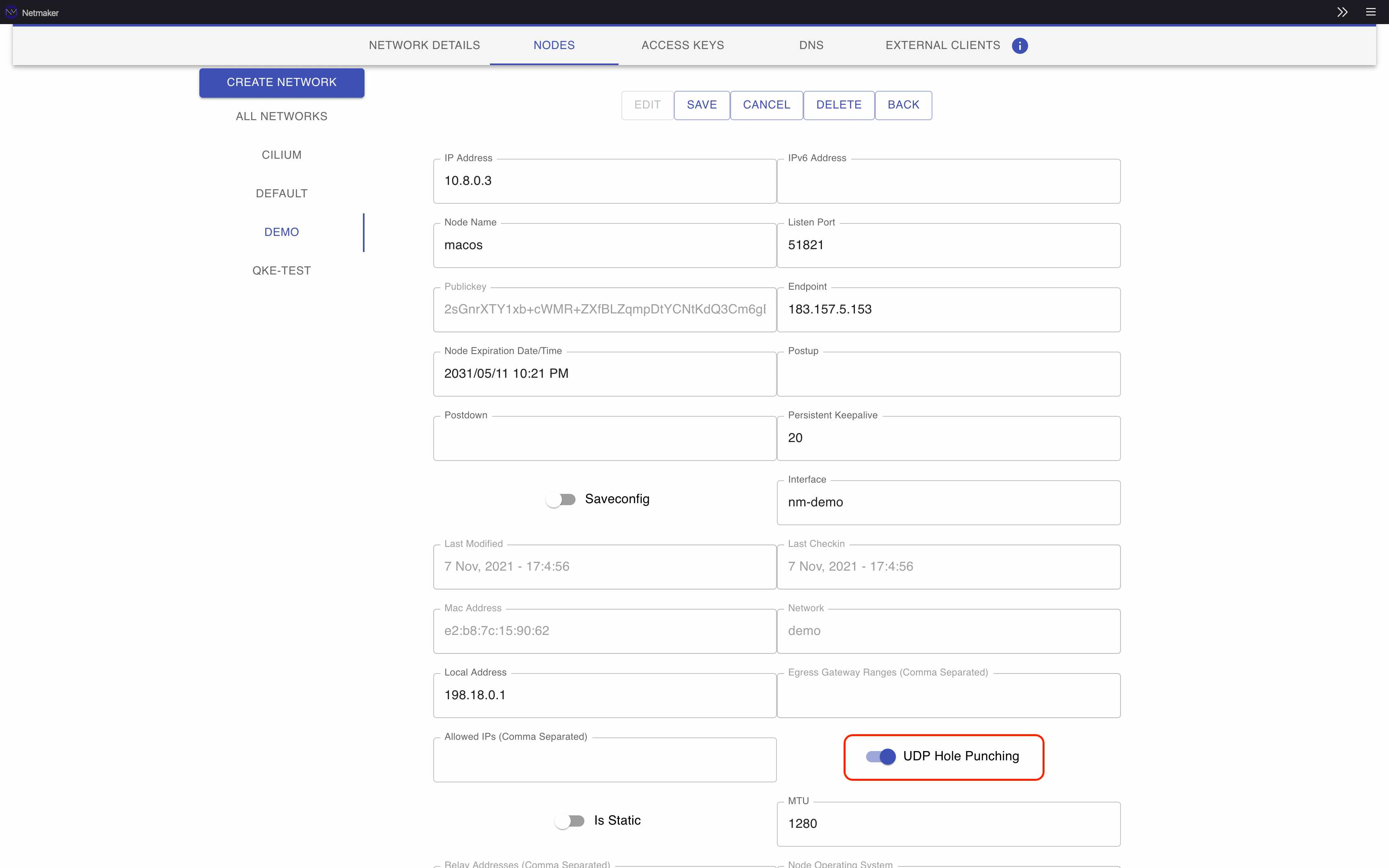1389x868 pixels.
Task: Show ALL NETWORKS
Action: coord(281,116)
